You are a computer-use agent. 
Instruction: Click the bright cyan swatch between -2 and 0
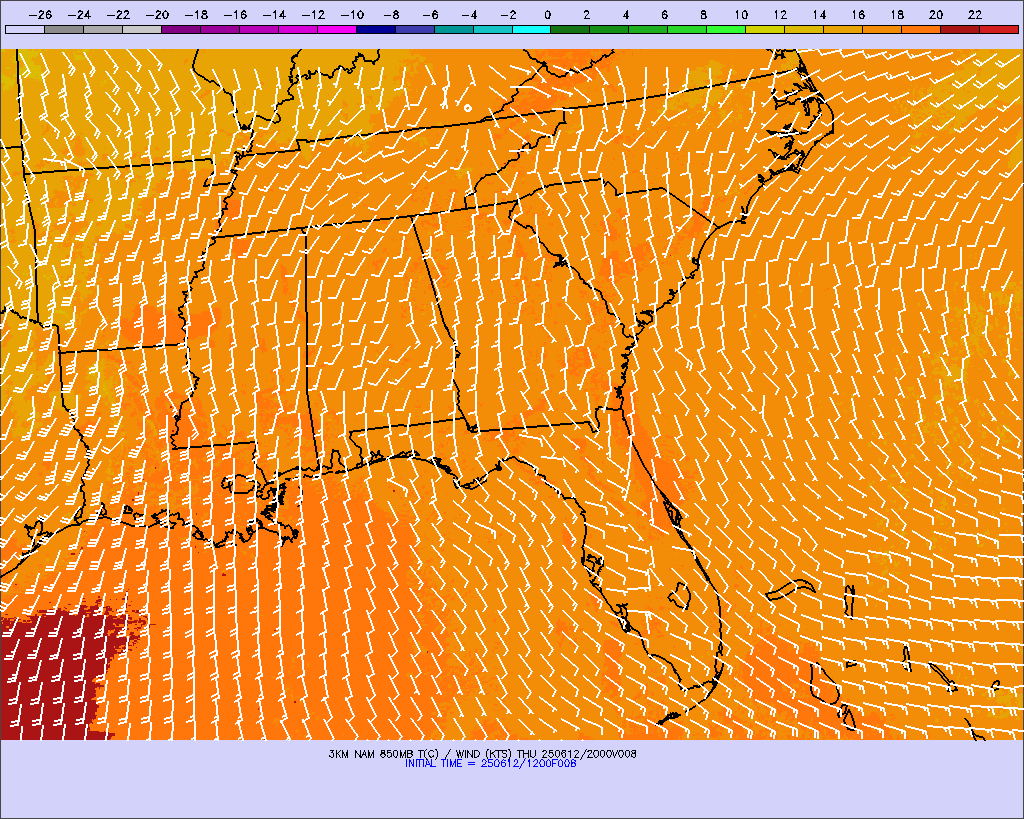click(532, 29)
